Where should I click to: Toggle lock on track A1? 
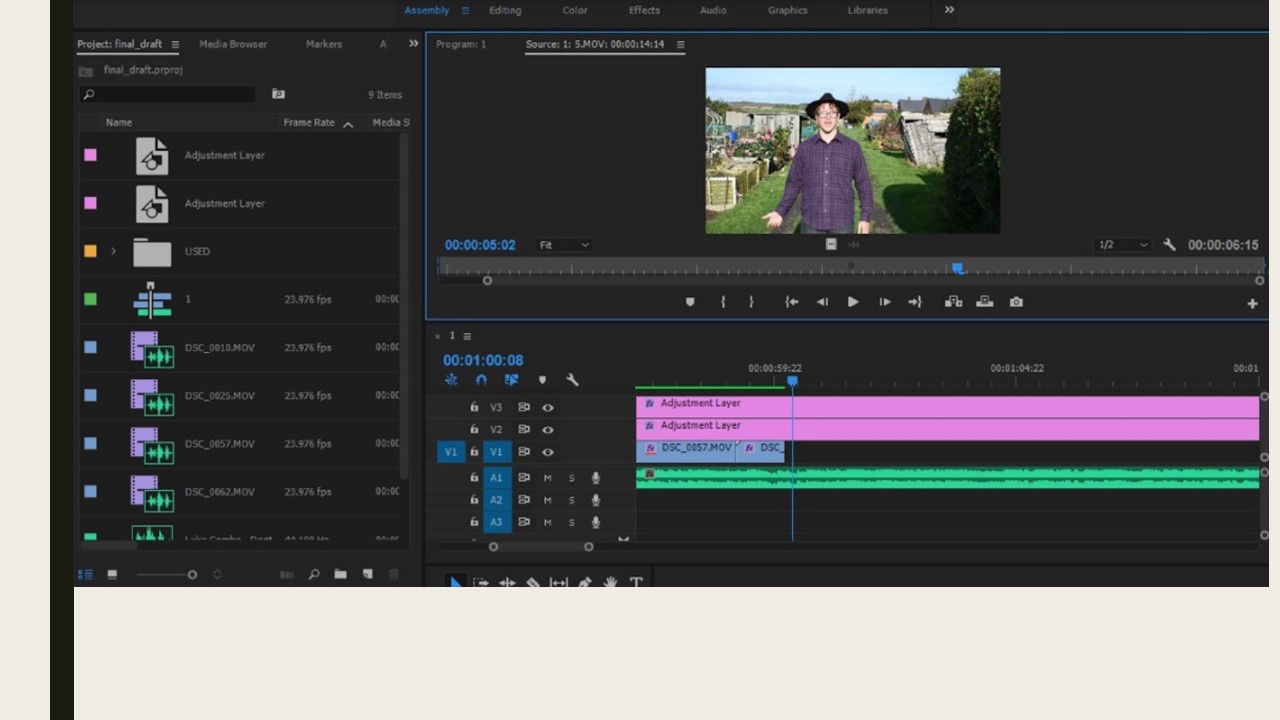point(474,478)
